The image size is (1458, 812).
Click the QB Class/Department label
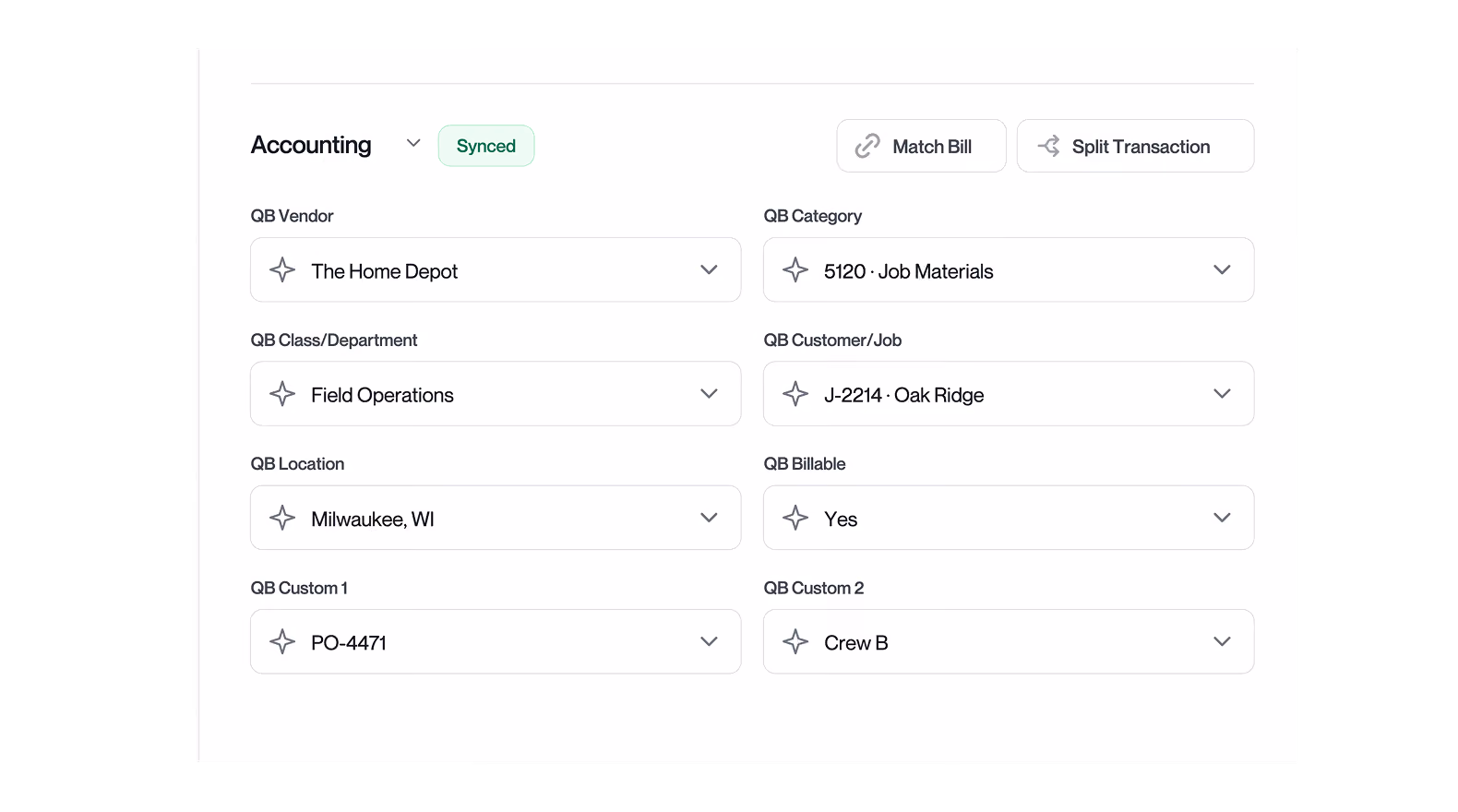click(x=334, y=340)
